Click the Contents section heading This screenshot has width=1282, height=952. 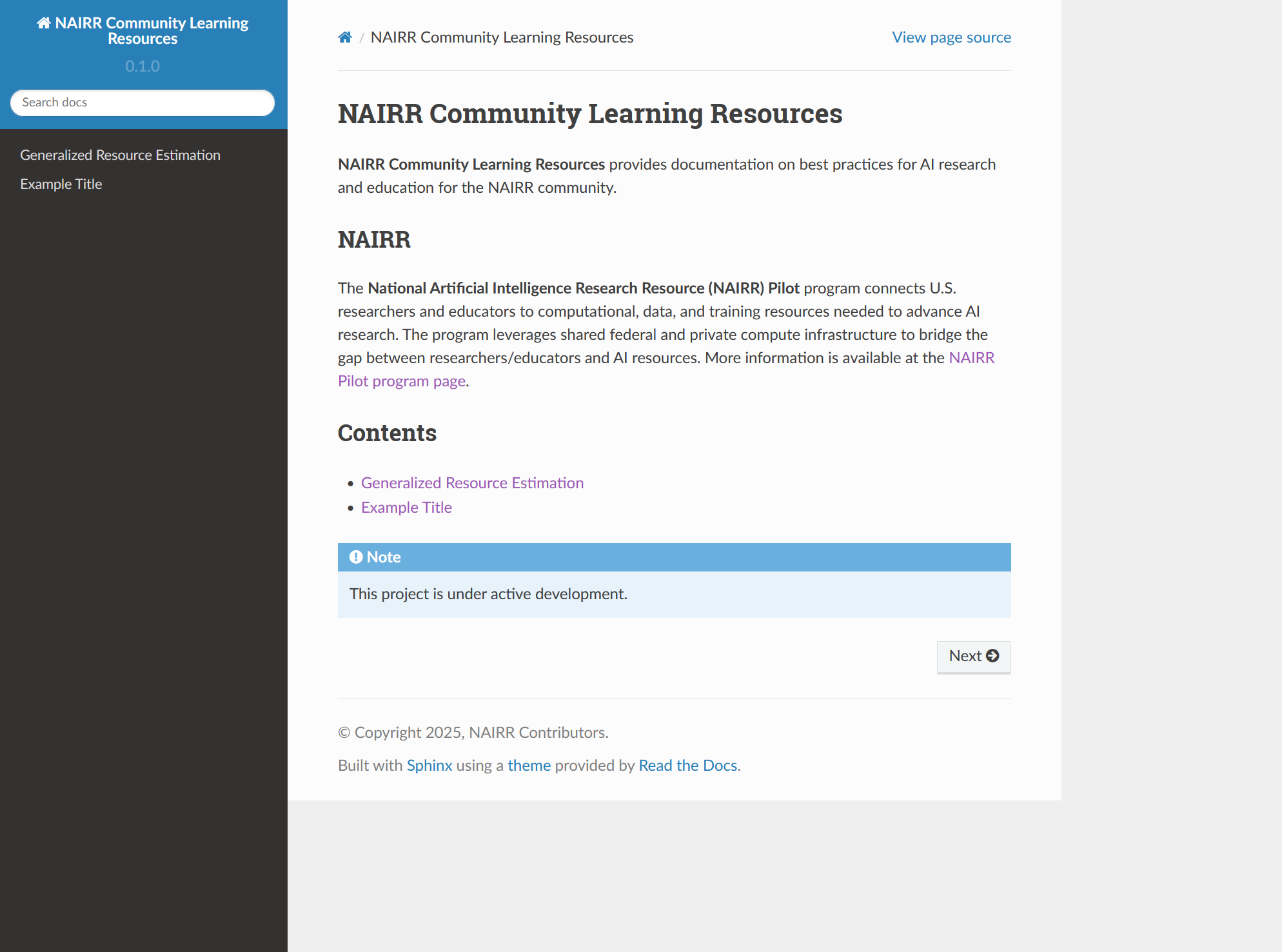(x=387, y=433)
